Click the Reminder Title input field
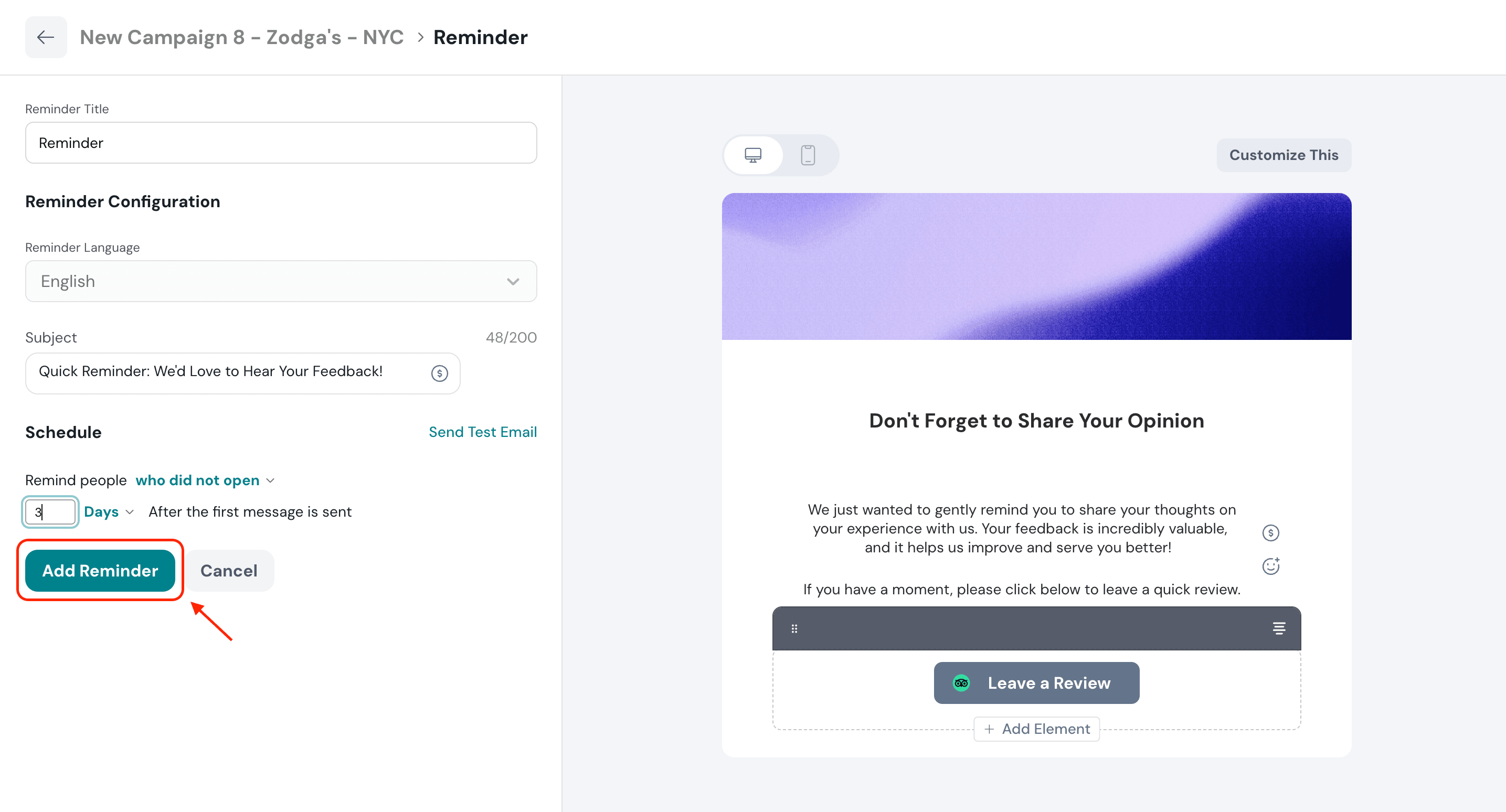The height and width of the screenshot is (812, 1506). pos(281,143)
